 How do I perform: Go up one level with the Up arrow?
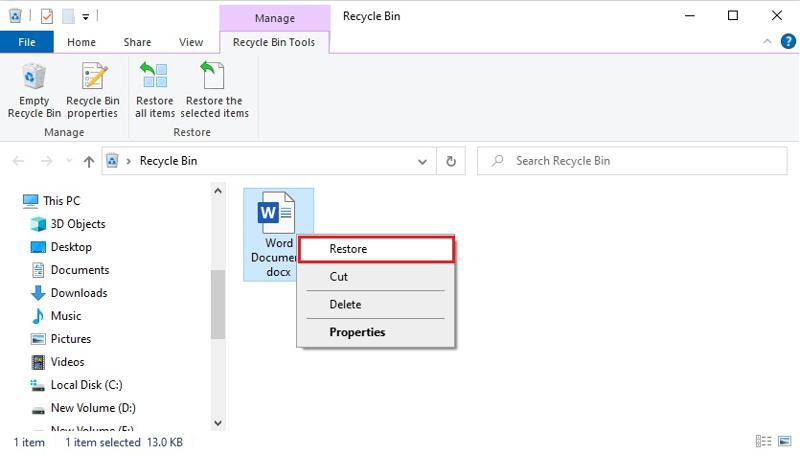point(89,161)
